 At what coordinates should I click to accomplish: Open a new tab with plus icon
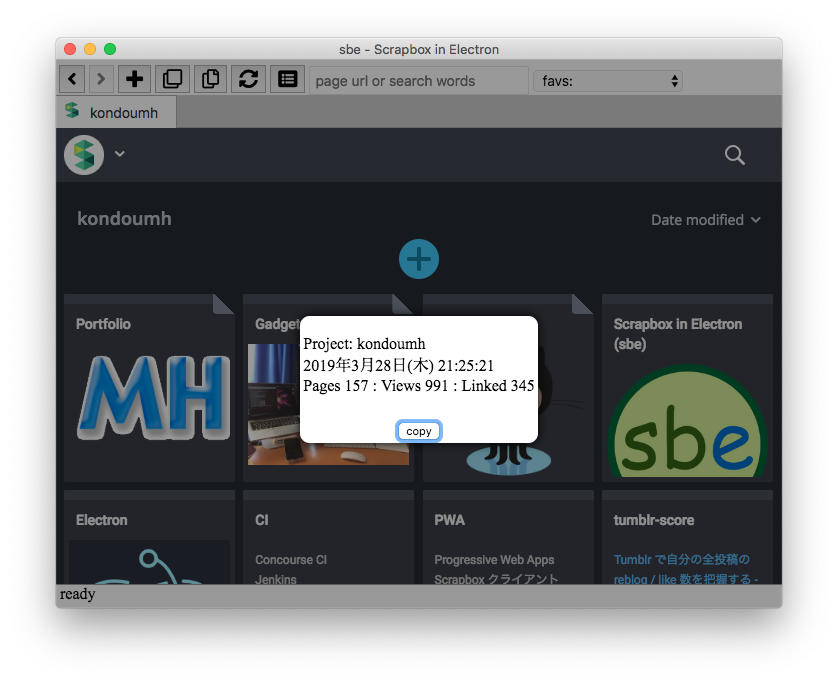pyautogui.click(x=134, y=80)
